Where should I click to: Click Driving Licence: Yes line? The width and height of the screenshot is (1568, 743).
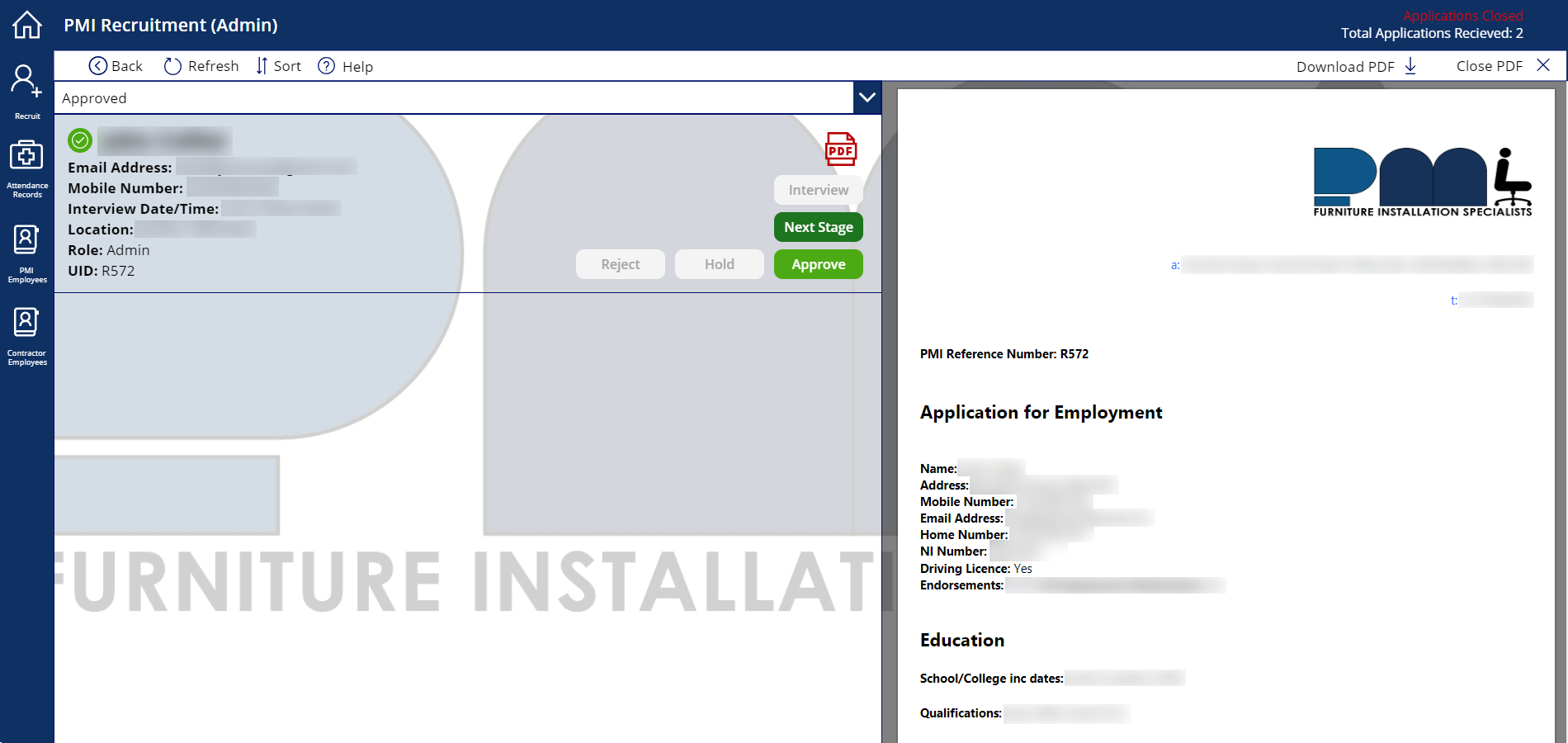976,569
